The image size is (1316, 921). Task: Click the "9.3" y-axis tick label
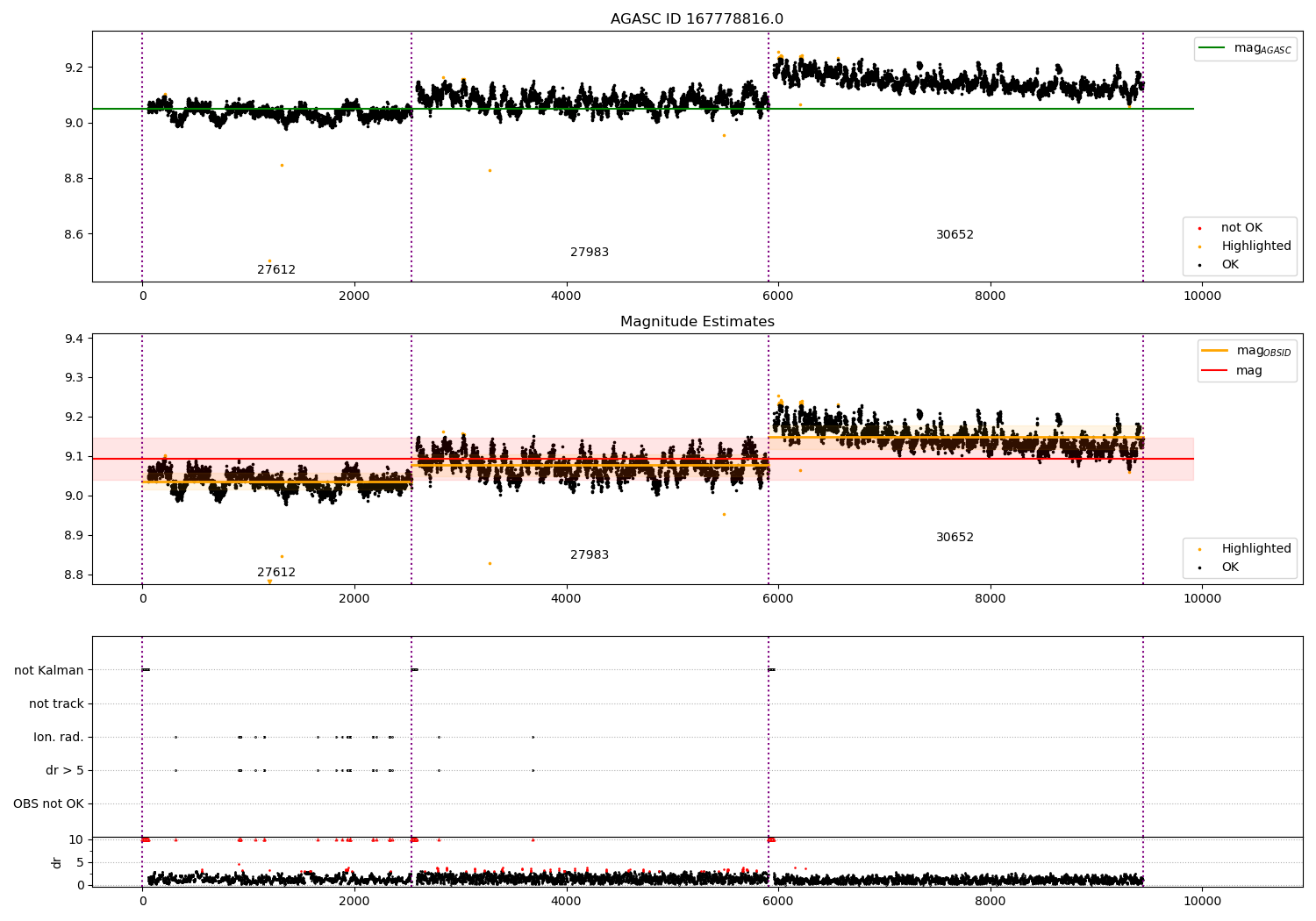click(74, 378)
